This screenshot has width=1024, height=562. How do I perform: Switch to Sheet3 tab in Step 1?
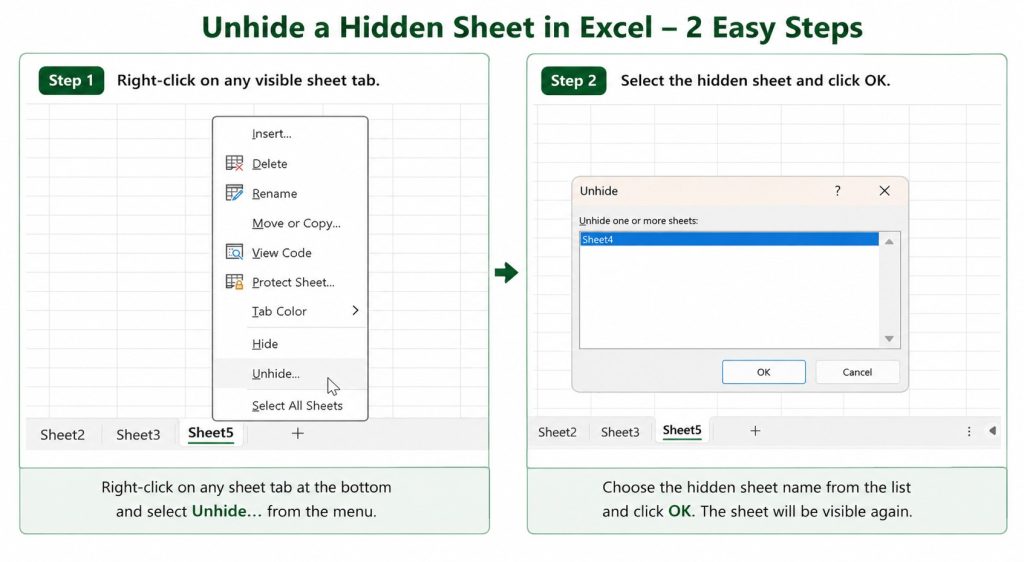[138, 435]
